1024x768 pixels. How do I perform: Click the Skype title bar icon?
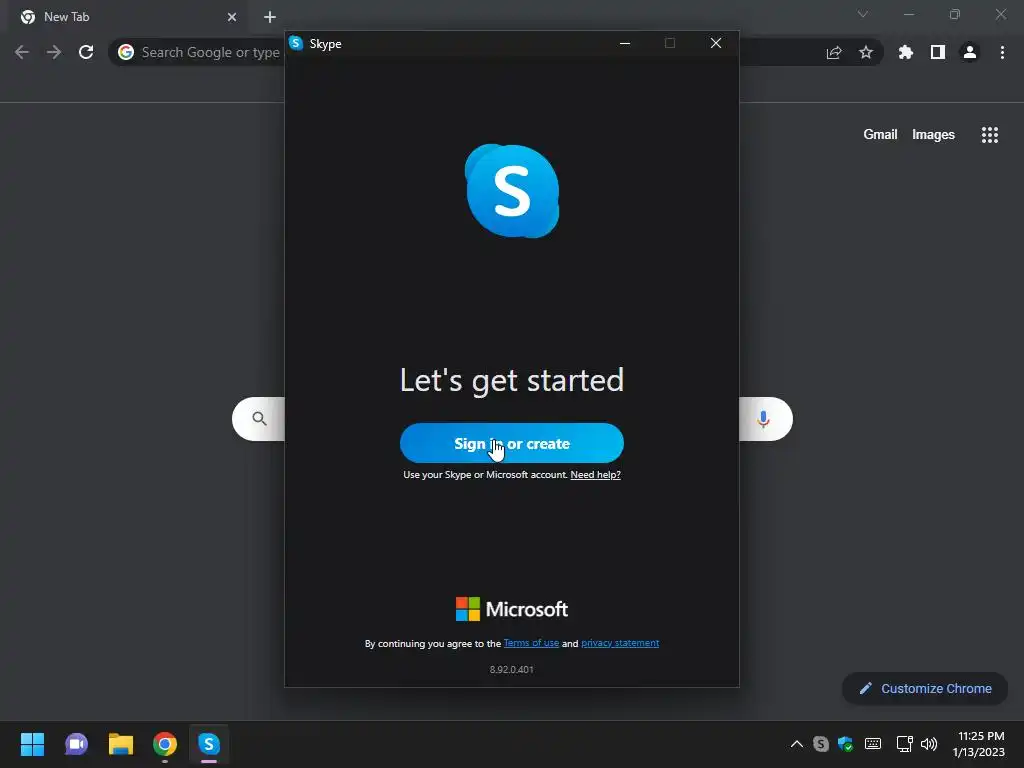click(x=296, y=43)
